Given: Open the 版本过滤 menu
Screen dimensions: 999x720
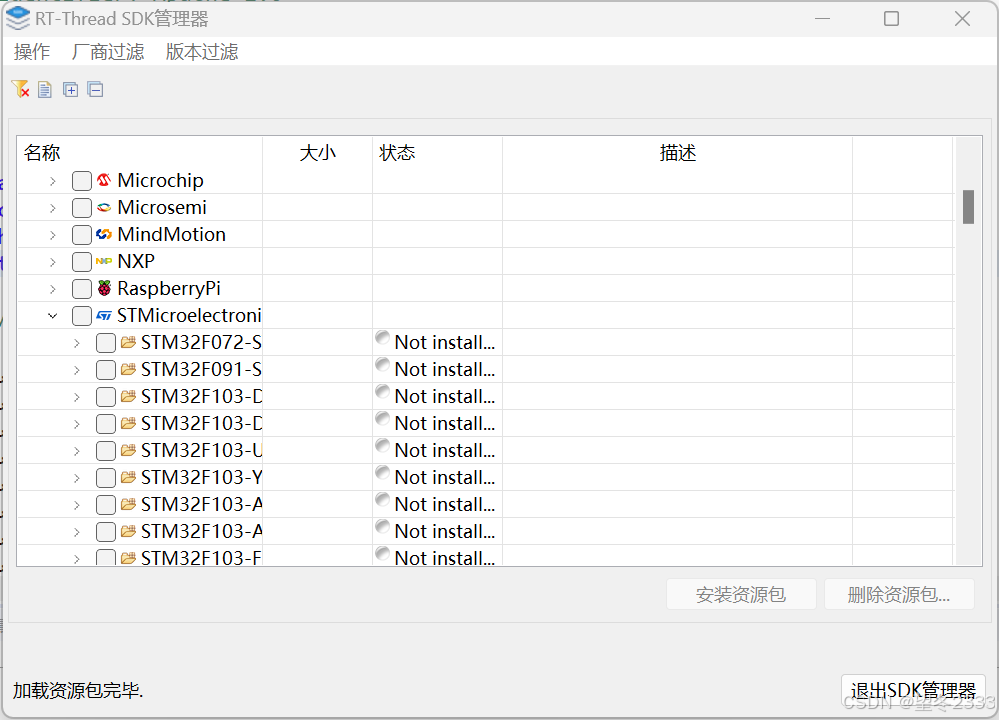Looking at the screenshot, I should click(202, 52).
